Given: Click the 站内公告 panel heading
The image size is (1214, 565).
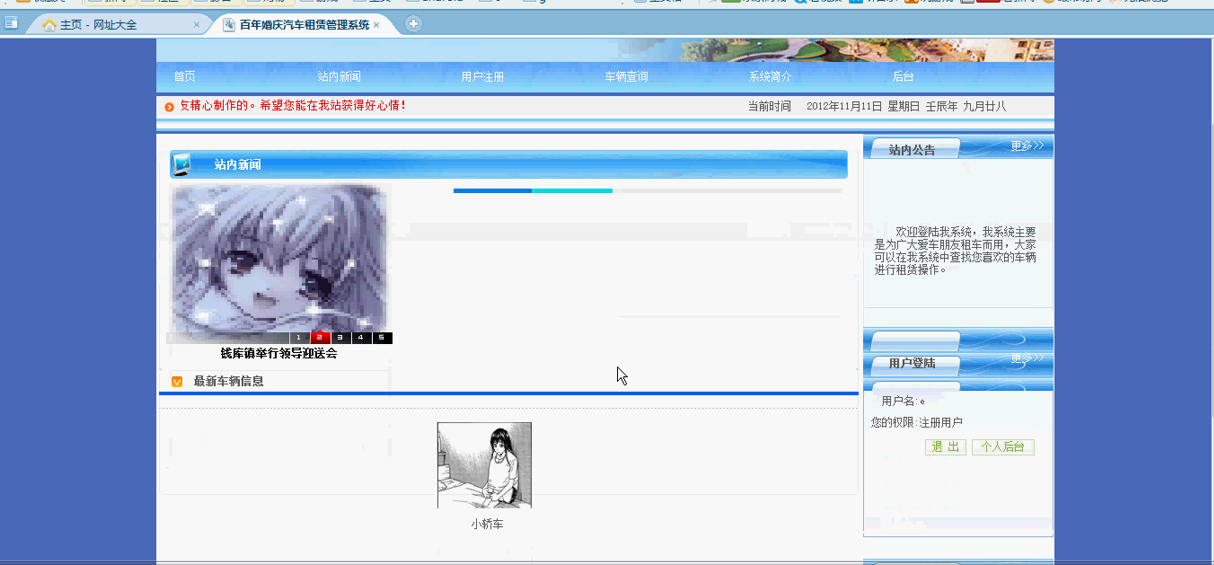Looking at the screenshot, I should pos(912,150).
